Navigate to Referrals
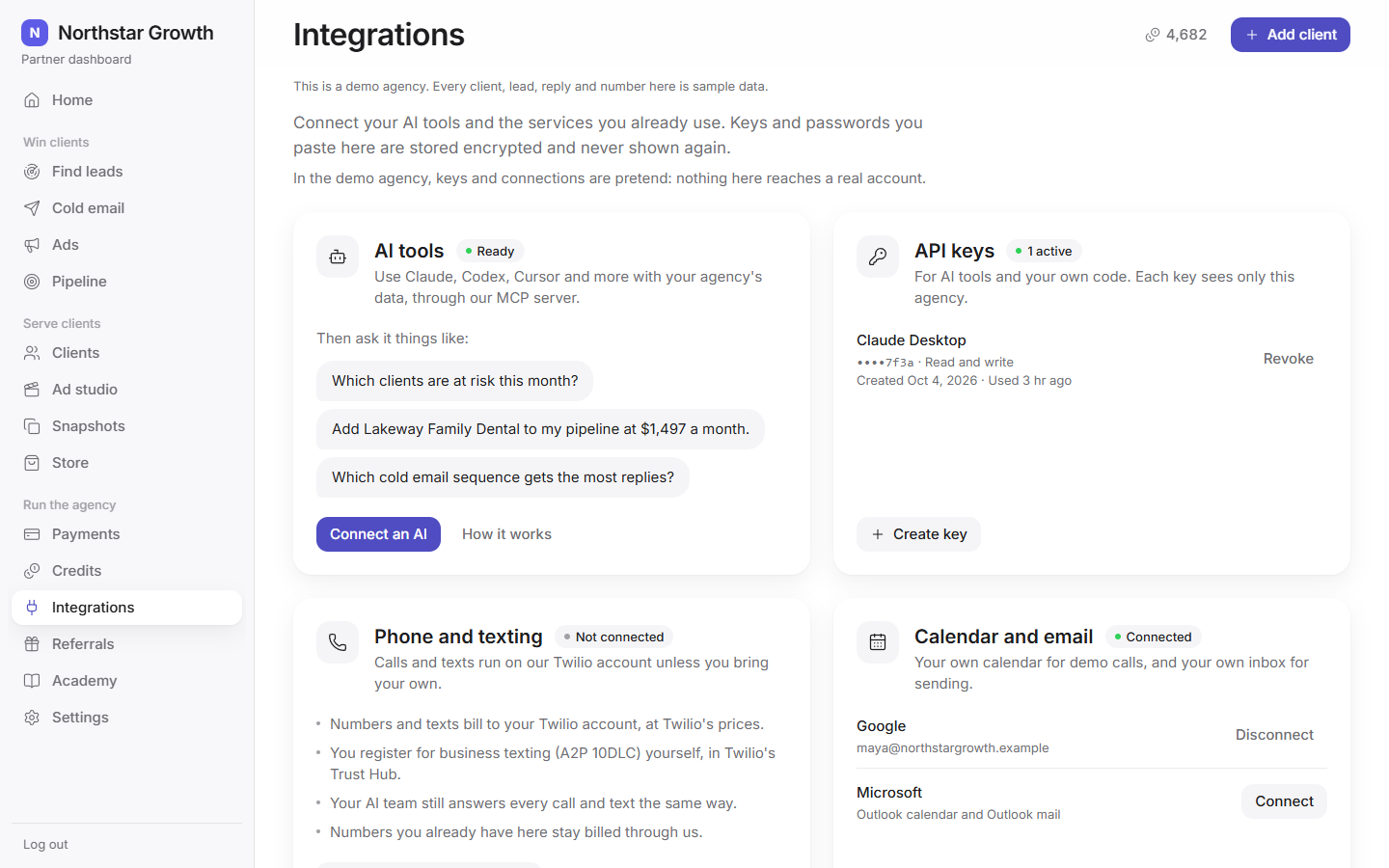Screen dimensions: 1389x868 [x=126, y=644]
